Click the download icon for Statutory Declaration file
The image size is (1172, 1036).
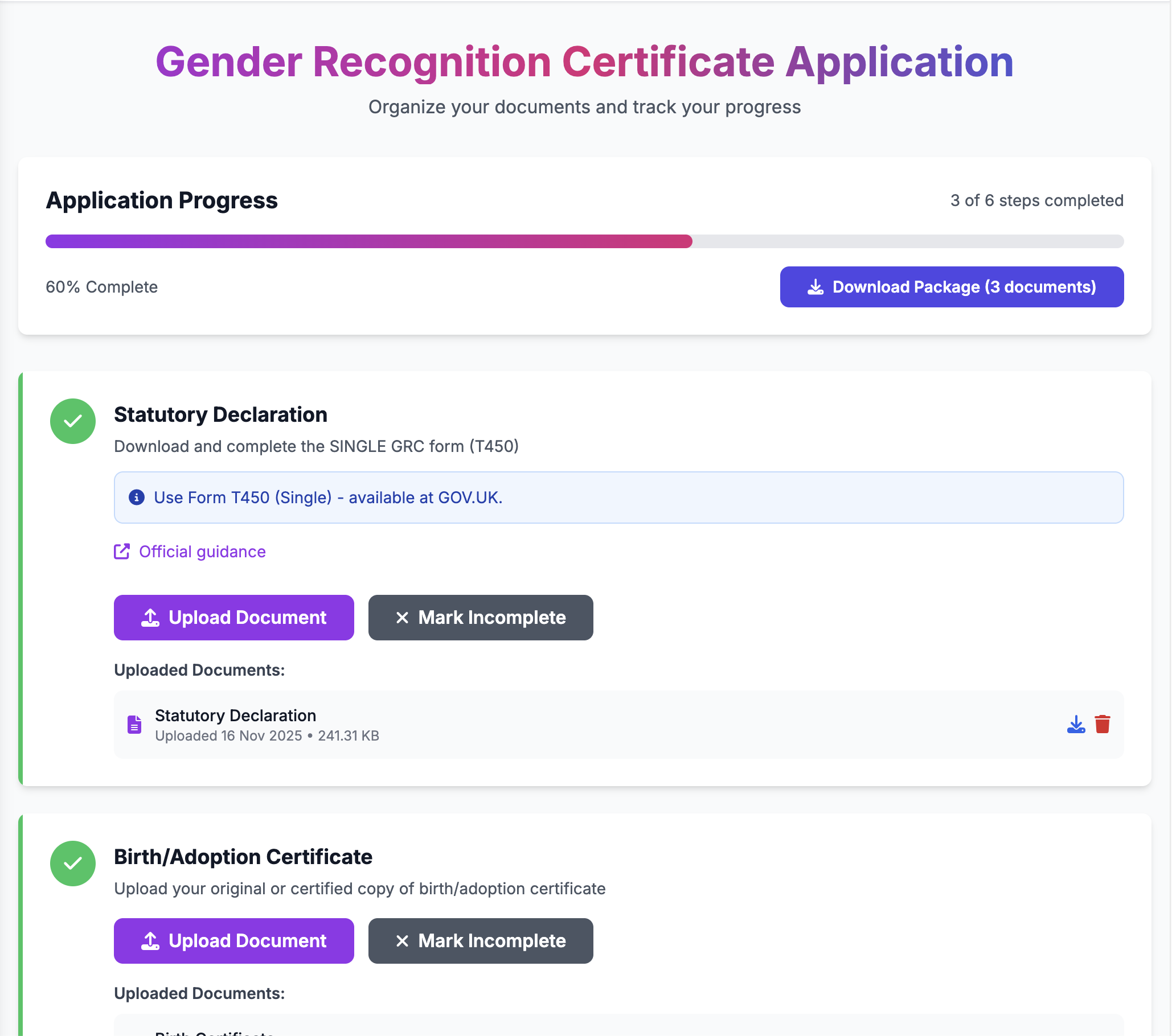(1076, 724)
